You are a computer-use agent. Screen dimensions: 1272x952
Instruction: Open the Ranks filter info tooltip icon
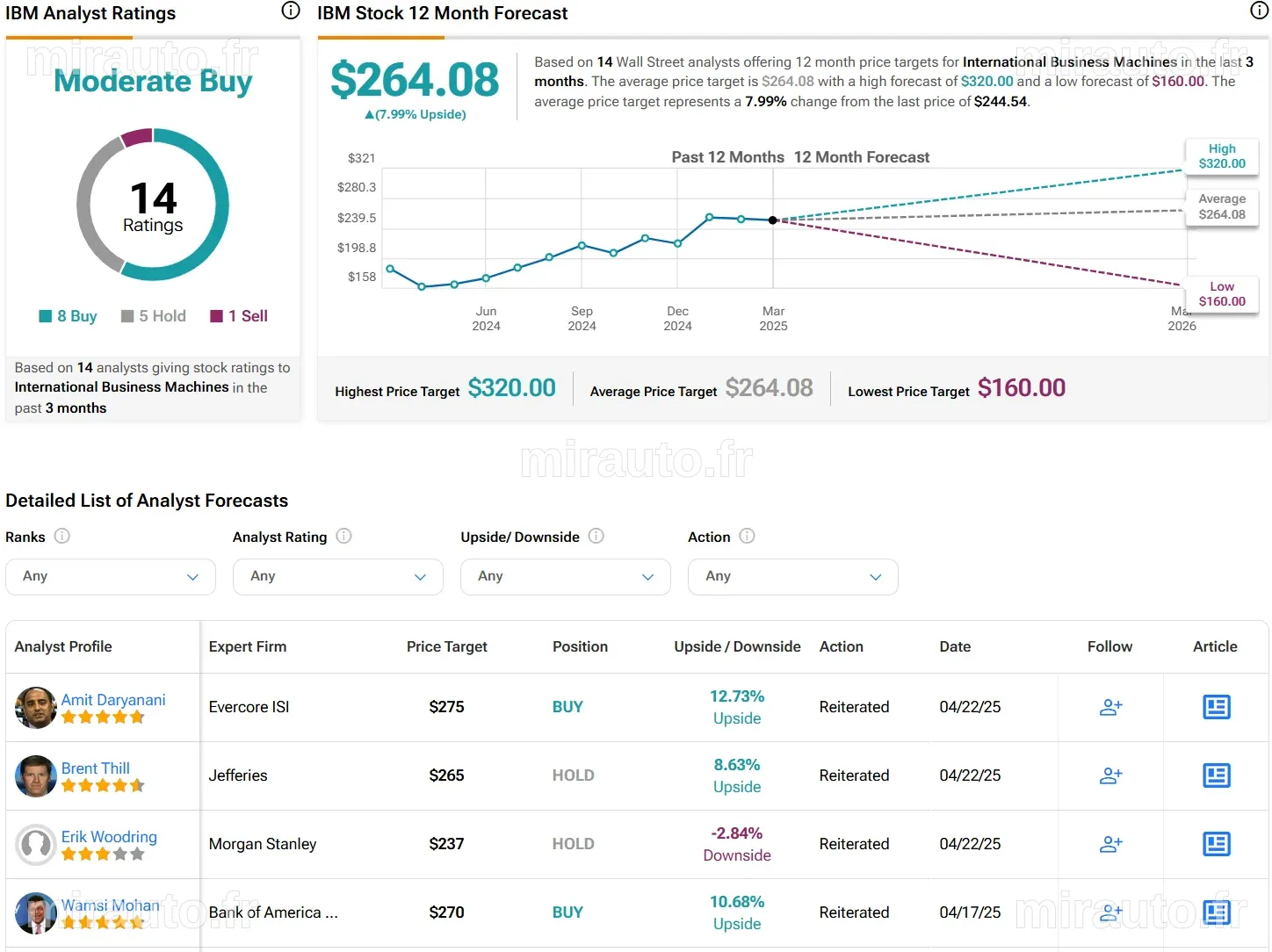(x=62, y=536)
